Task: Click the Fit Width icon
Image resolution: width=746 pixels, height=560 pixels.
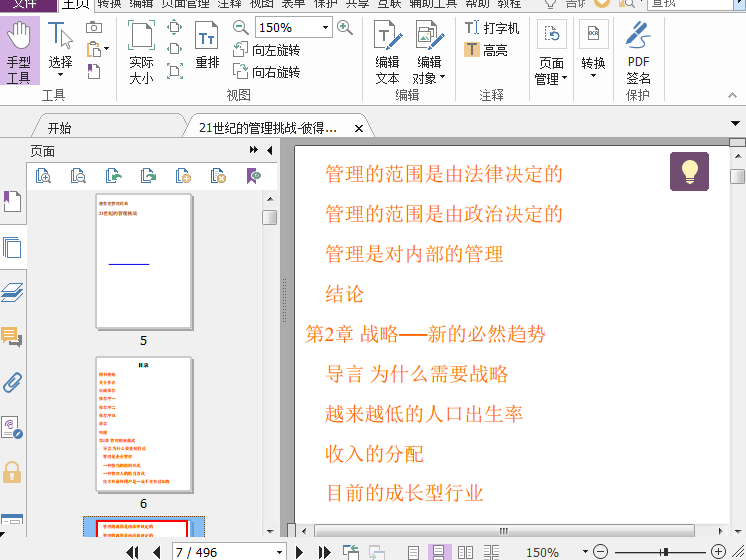Action: pyautogui.click(x=175, y=49)
